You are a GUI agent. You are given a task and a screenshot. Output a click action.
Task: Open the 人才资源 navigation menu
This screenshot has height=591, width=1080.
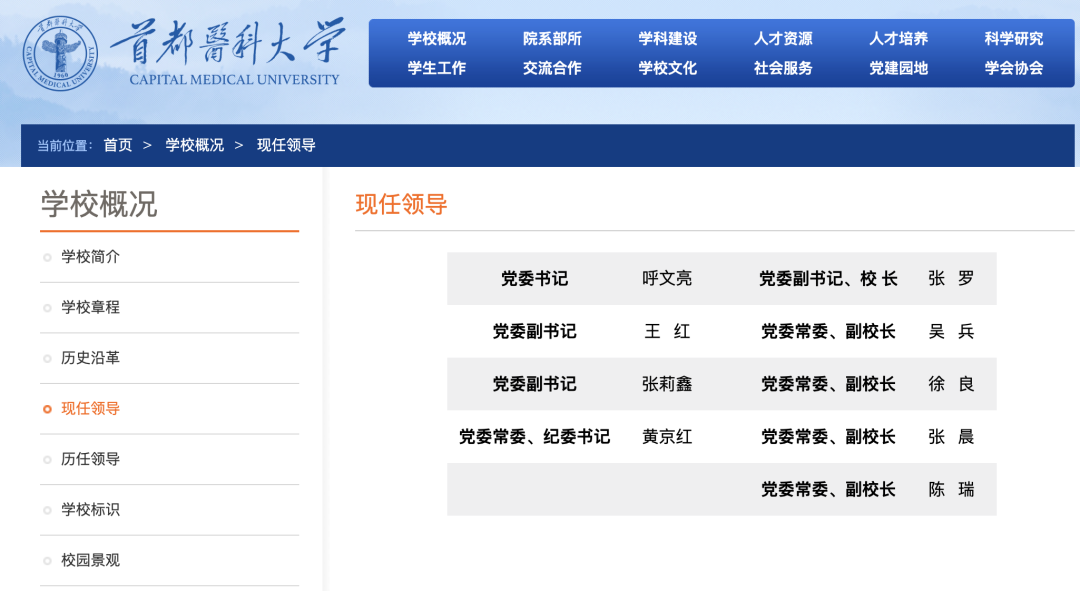point(783,39)
